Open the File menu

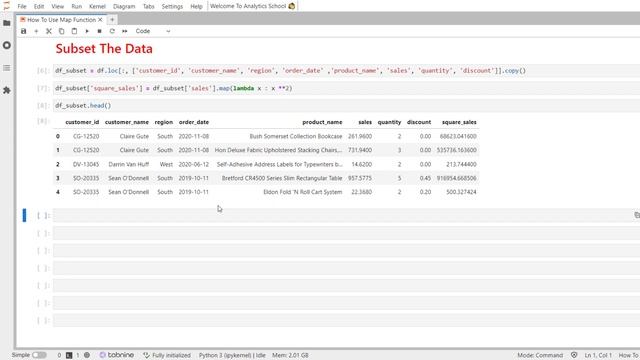(x=22, y=6)
